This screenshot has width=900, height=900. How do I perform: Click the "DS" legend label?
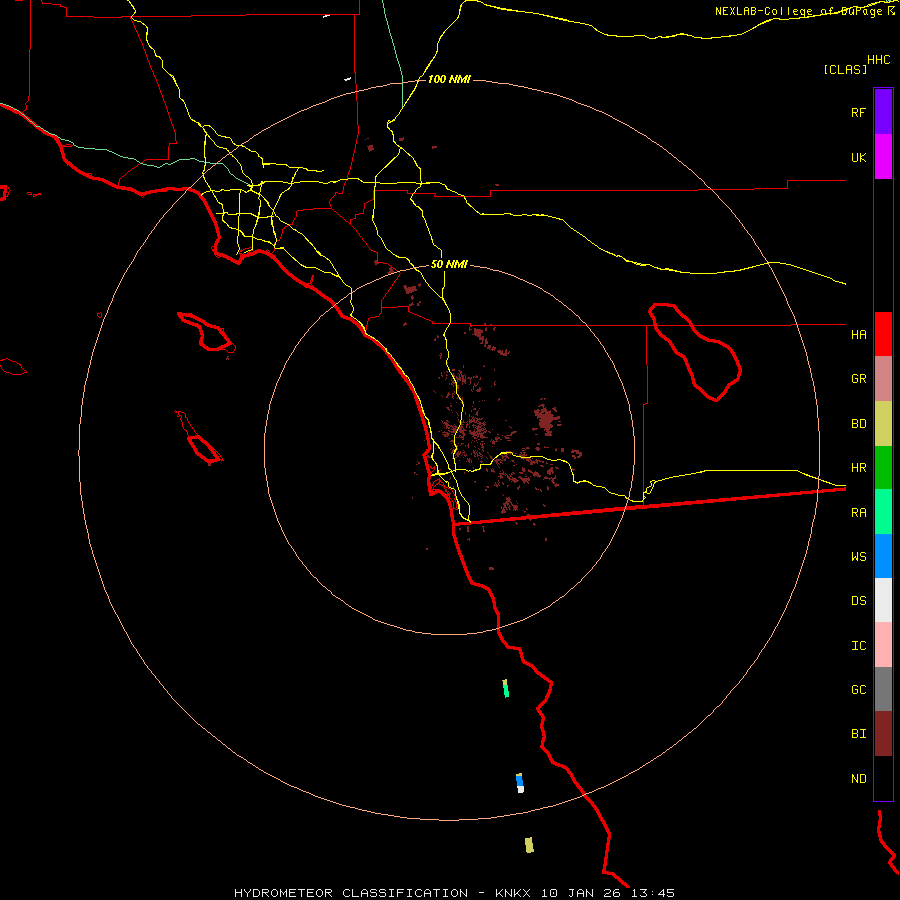point(858,601)
